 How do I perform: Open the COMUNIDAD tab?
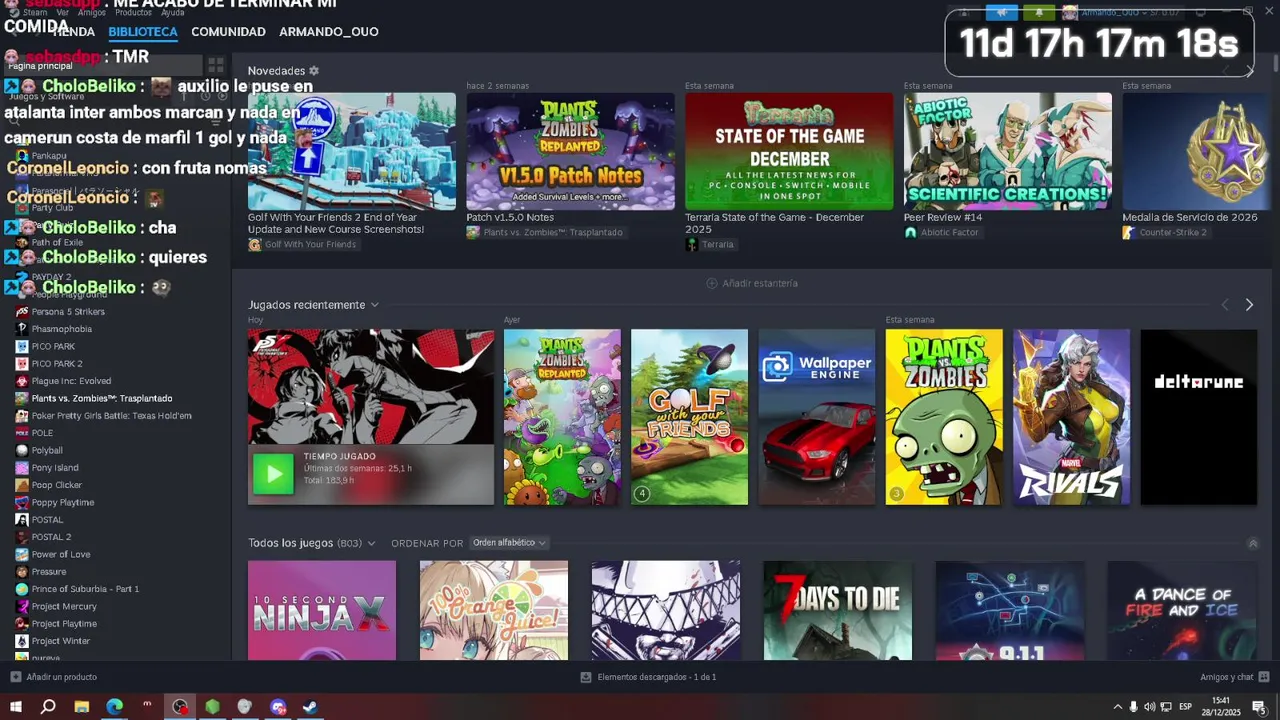(228, 32)
